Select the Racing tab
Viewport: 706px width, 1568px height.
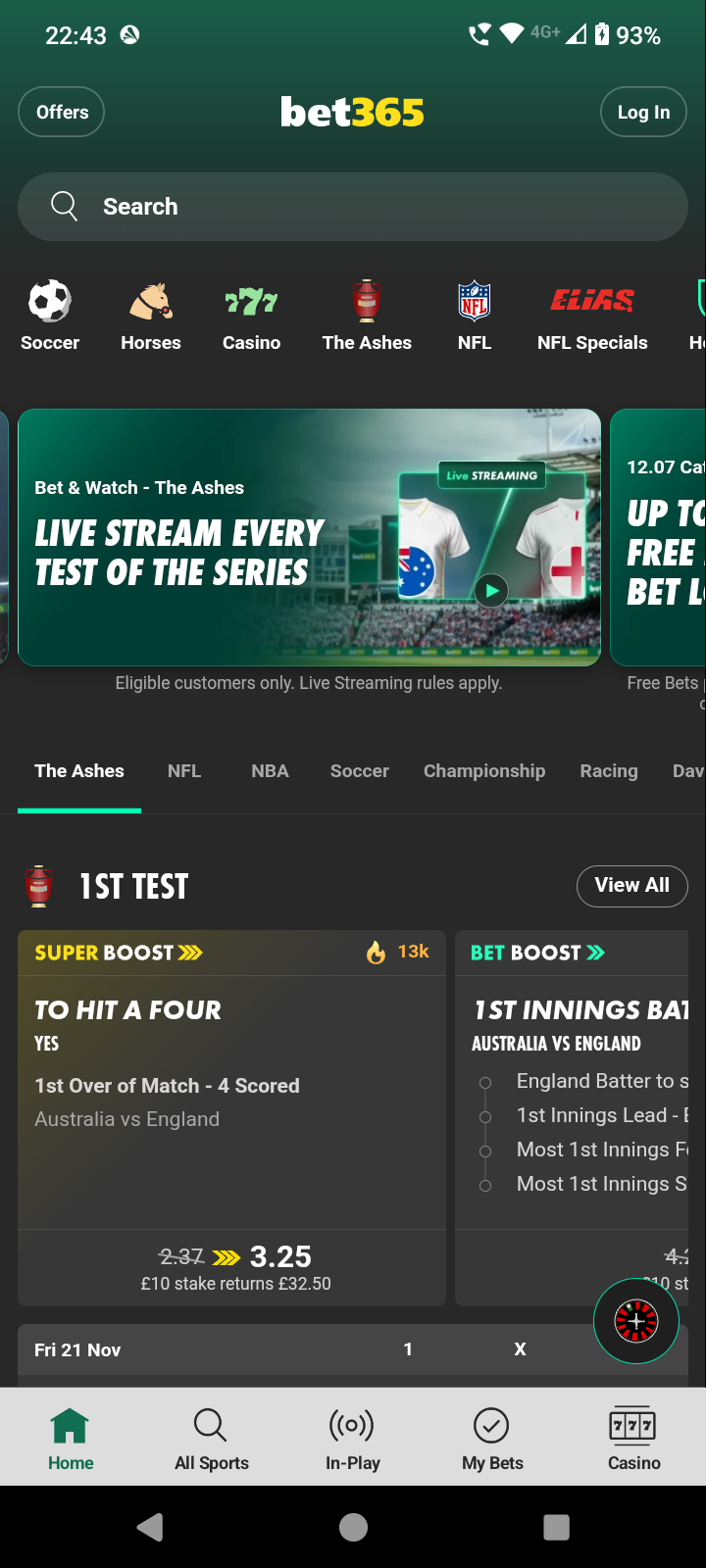(609, 771)
